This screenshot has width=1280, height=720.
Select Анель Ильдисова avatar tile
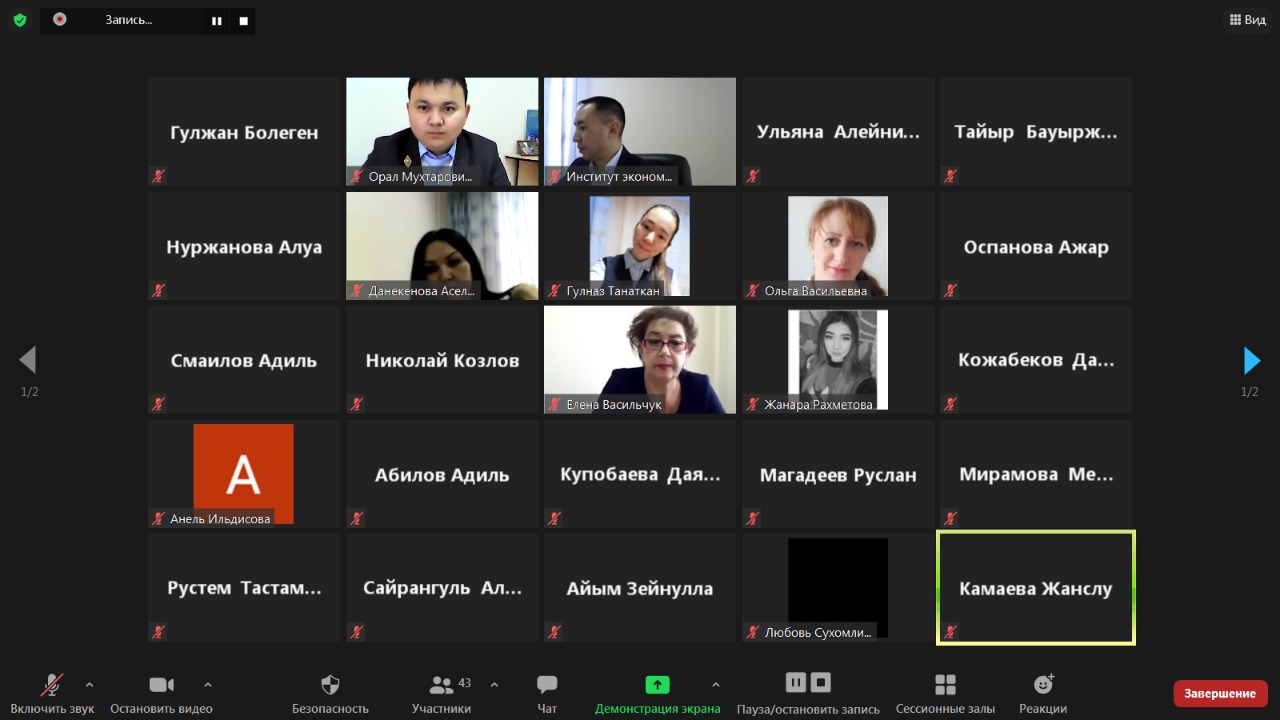[x=244, y=474]
